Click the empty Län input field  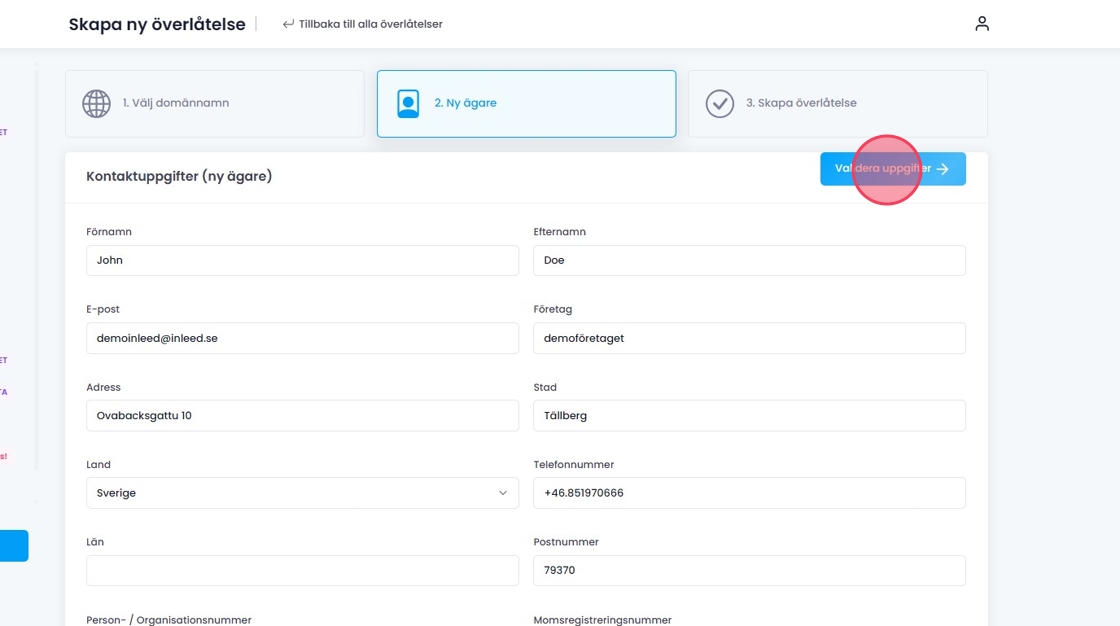[302, 571]
